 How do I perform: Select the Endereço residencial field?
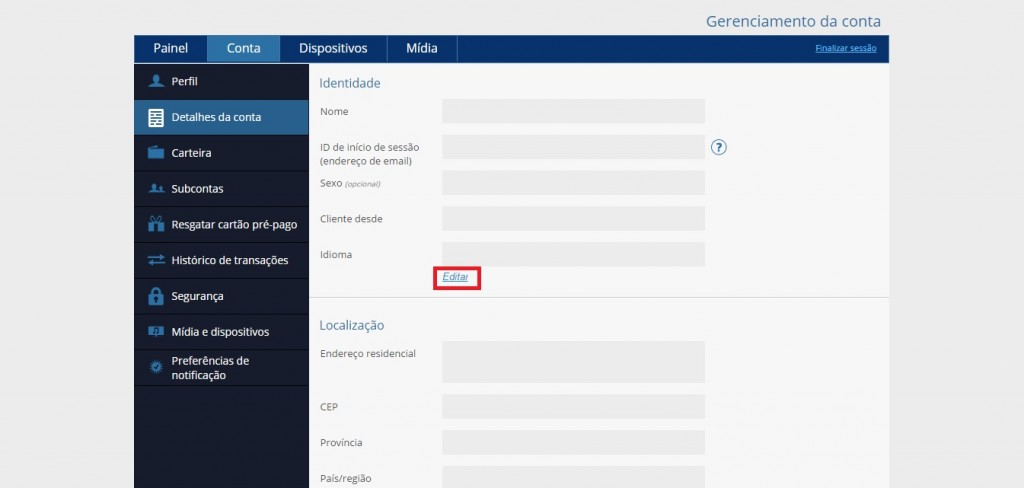573,361
